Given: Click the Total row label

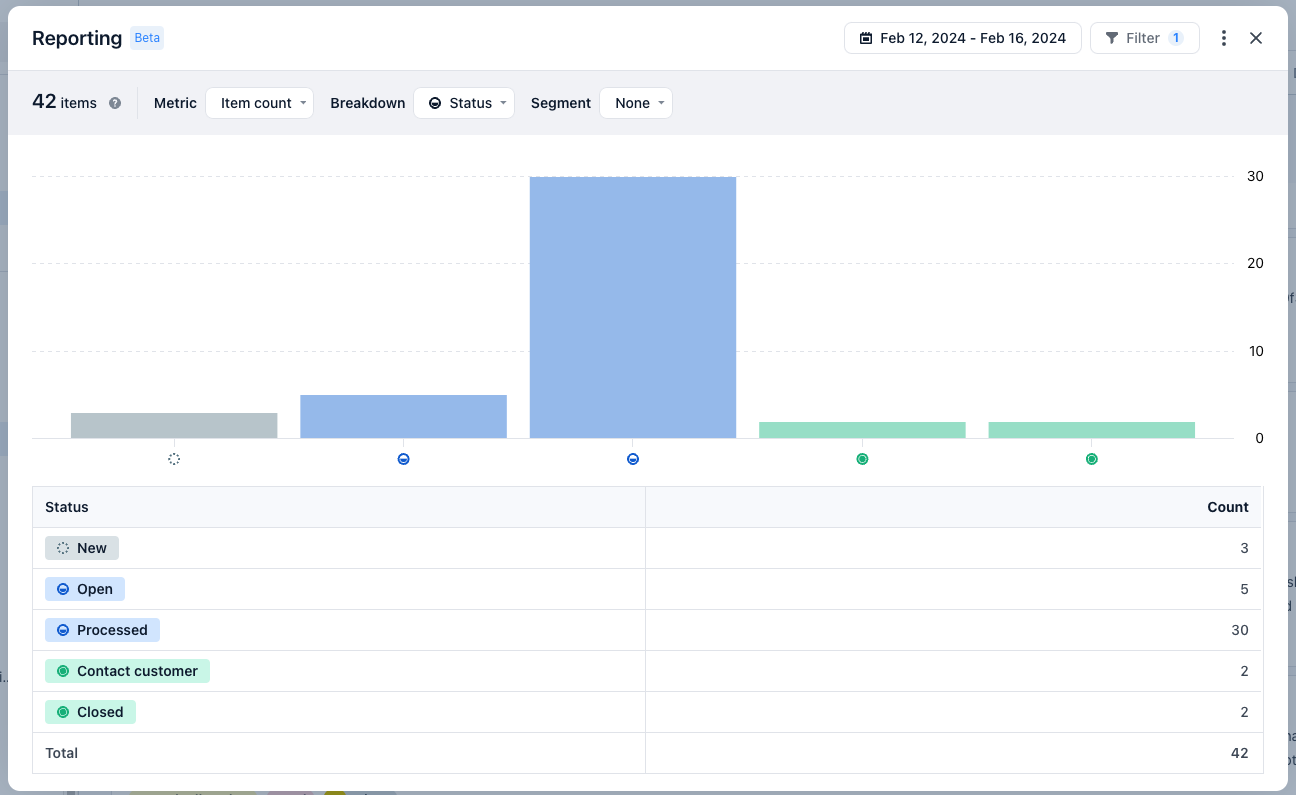Looking at the screenshot, I should click(61, 753).
